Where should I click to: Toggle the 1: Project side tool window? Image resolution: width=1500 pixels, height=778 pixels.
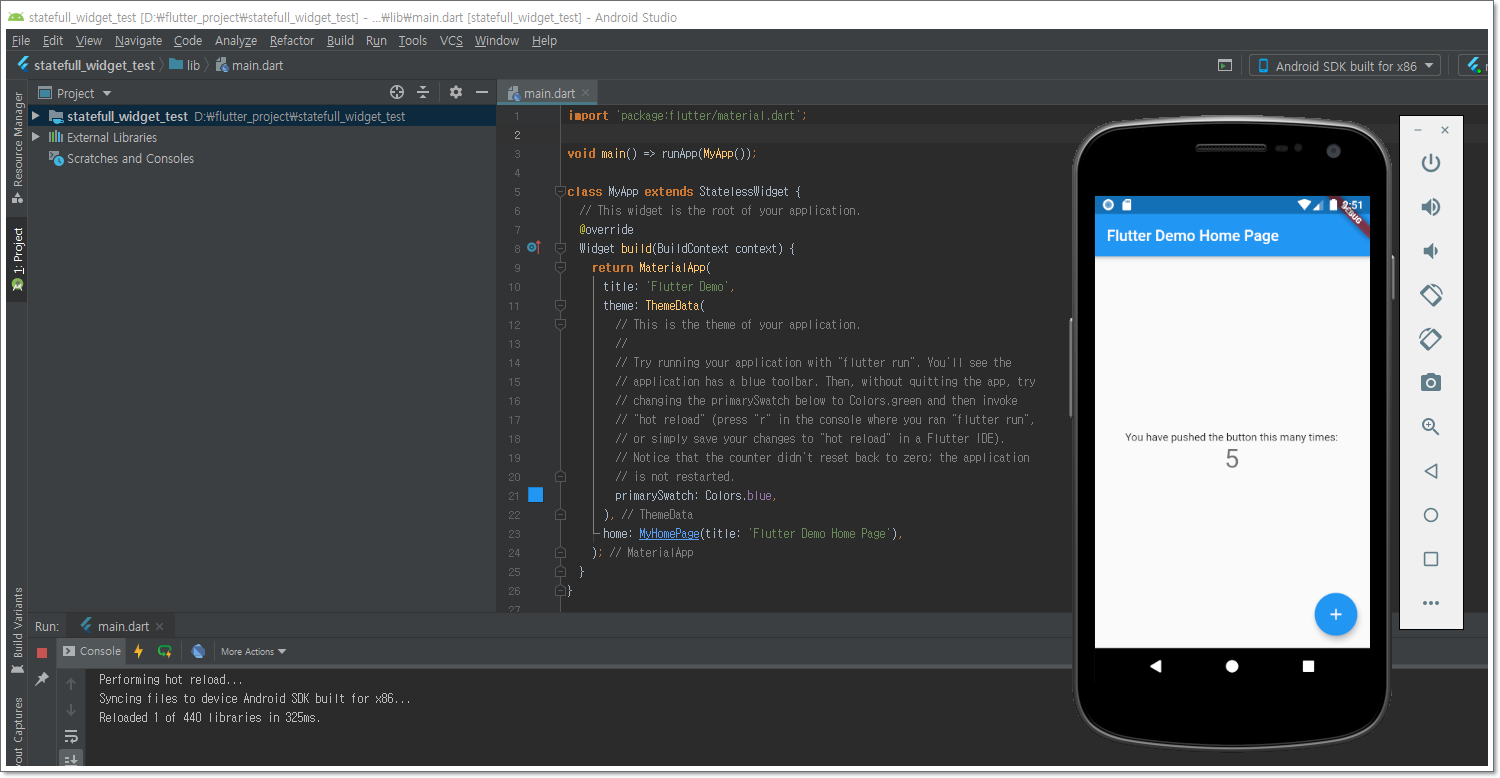pos(17,258)
